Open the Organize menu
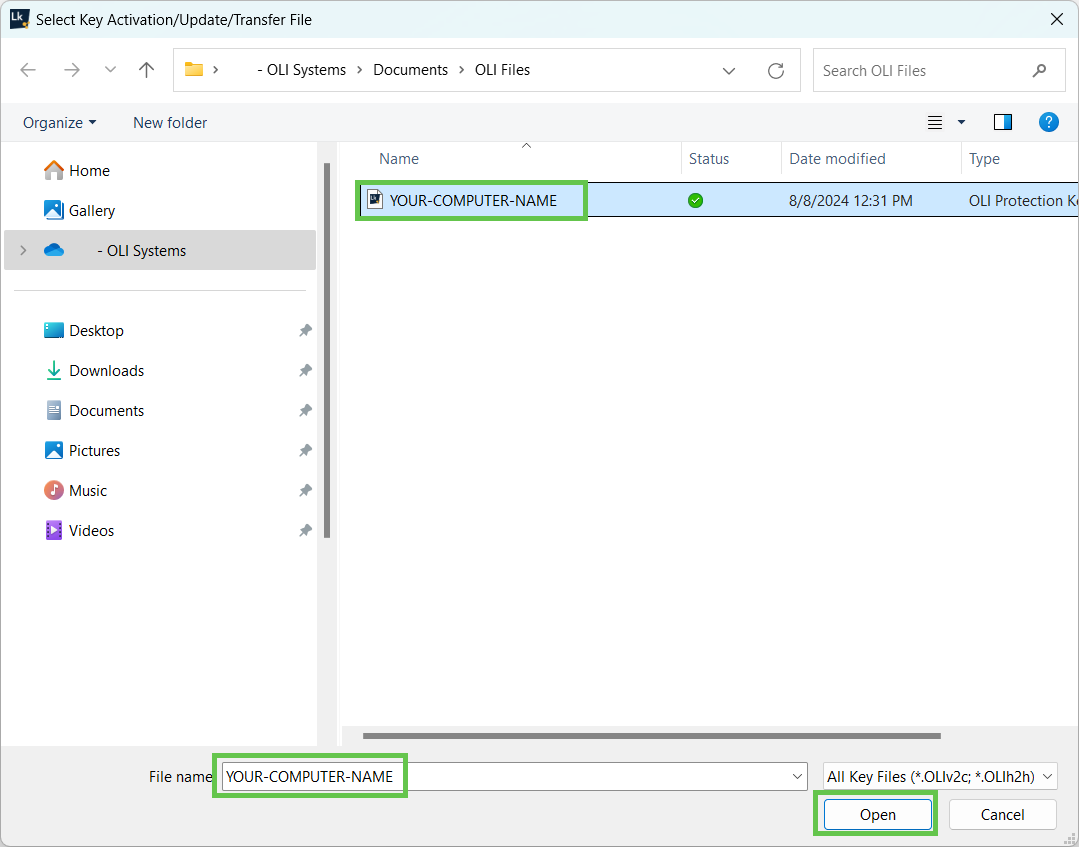The image size is (1079, 847). pyautogui.click(x=59, y=122)
